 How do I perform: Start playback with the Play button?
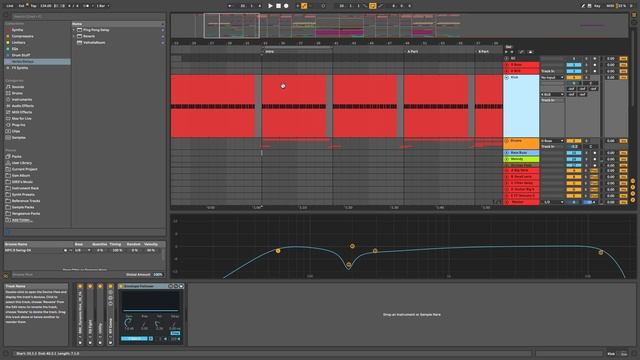pyautogui.click(x=270, y=6)
